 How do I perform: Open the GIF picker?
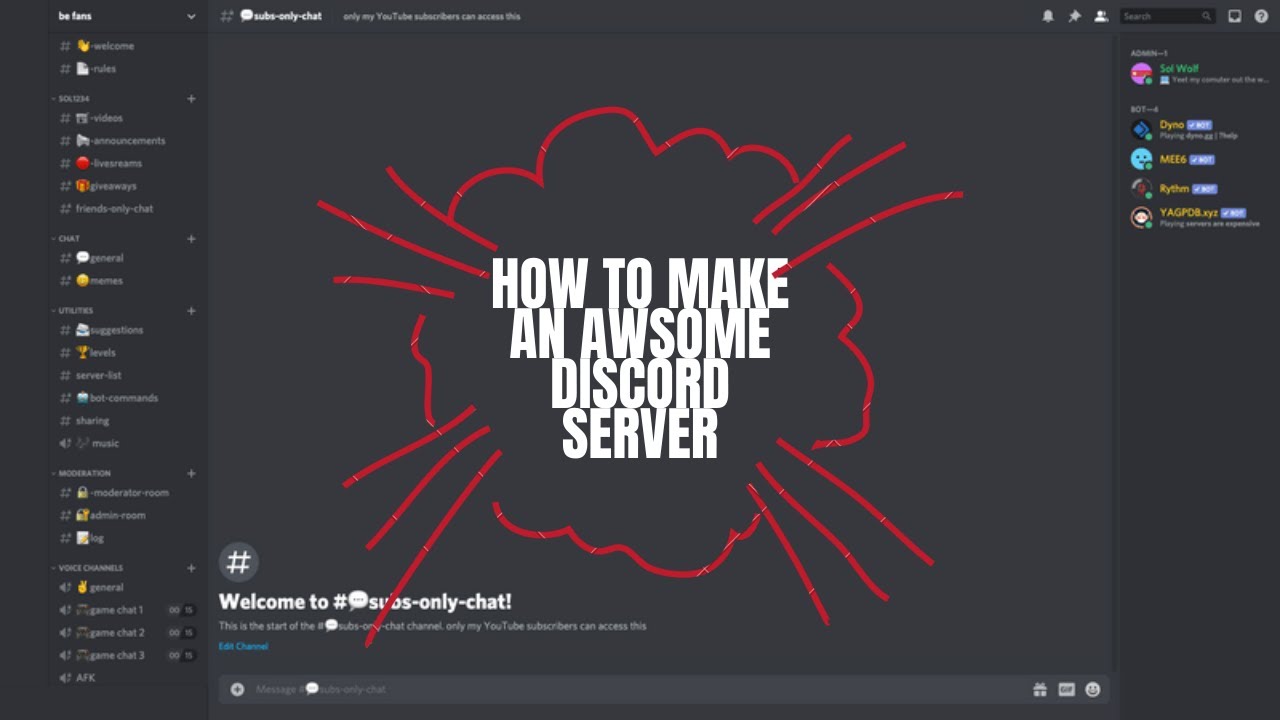1067,689
